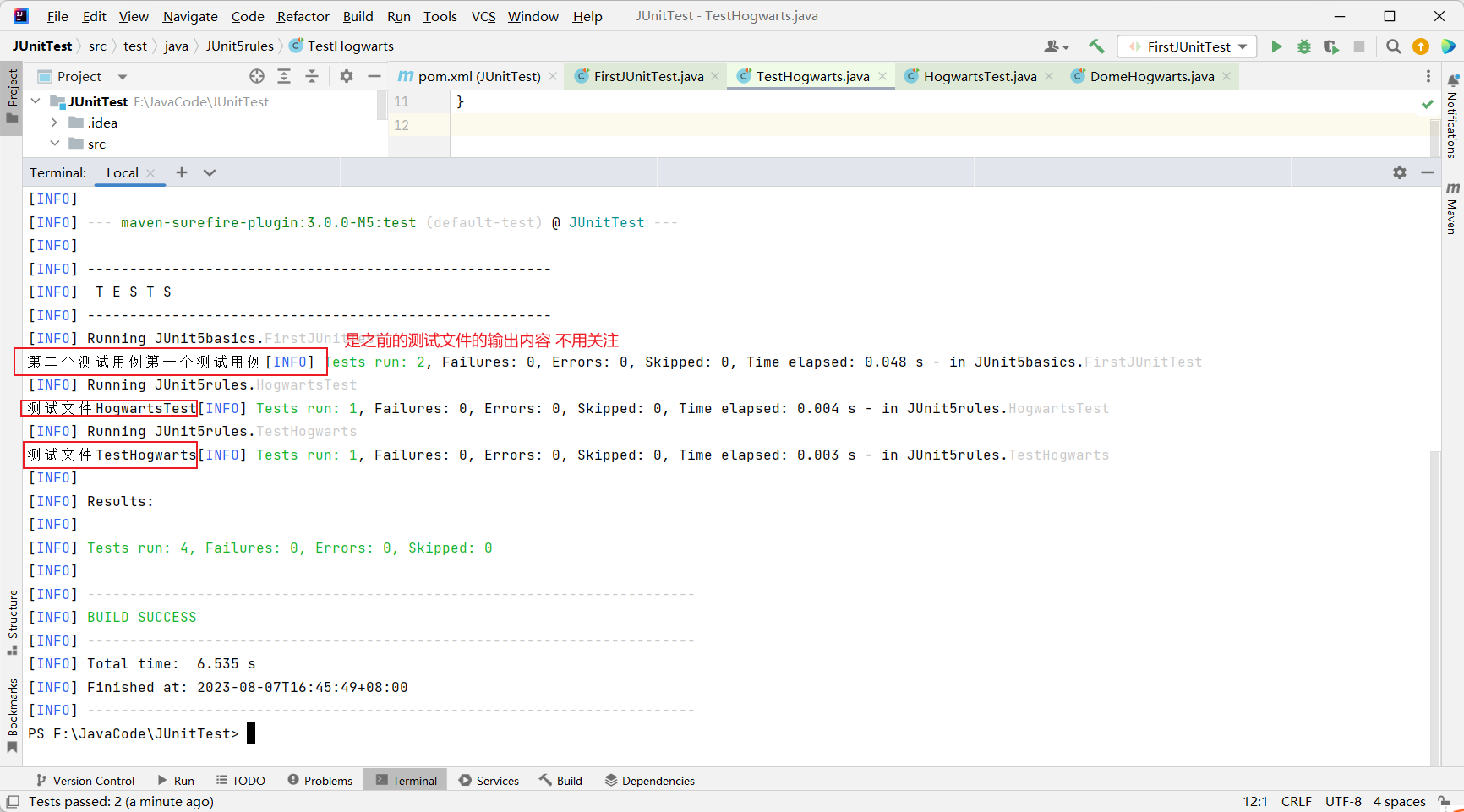Toggle the Bookmarks tool window

click(12, 714)
